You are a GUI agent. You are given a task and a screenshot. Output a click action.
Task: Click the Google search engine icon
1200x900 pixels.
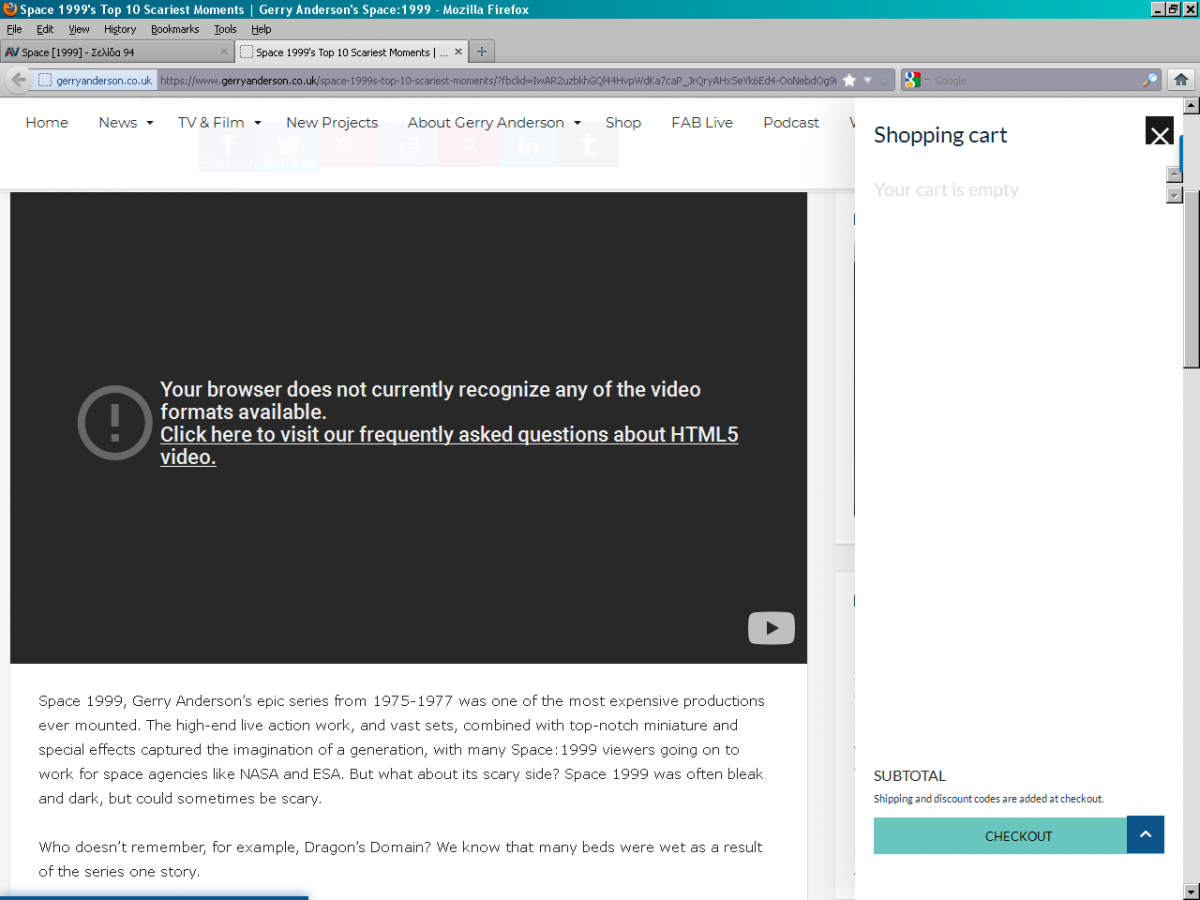coord(912,80)
